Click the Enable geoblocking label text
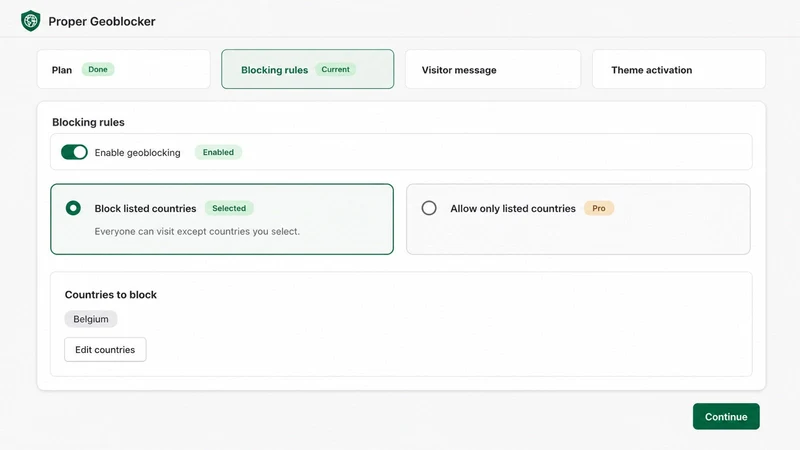The height and width of the screenshot is (450, 800). coord(137,153)
